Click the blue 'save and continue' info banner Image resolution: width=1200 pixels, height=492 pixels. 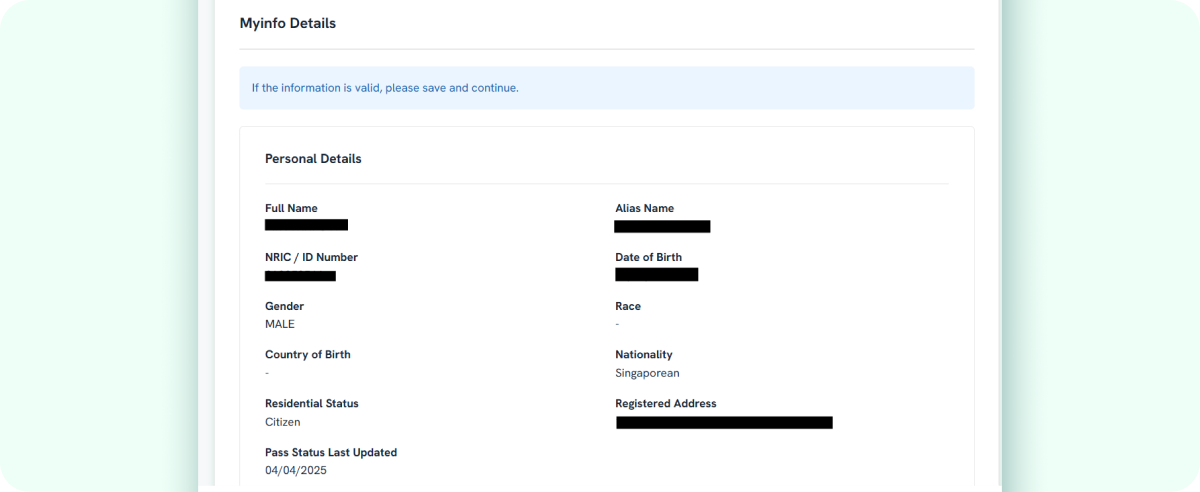[607, 88]
